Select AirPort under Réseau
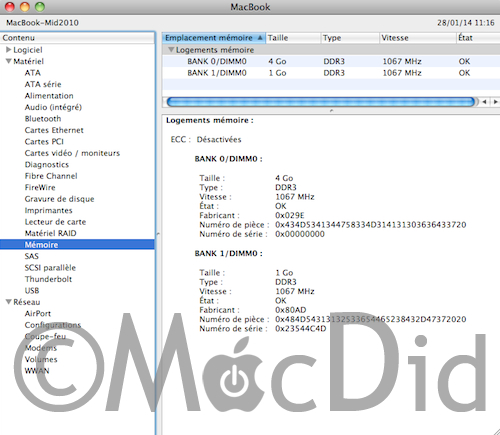The width and height of the screenshot is (500, 435). coord(38,314)
